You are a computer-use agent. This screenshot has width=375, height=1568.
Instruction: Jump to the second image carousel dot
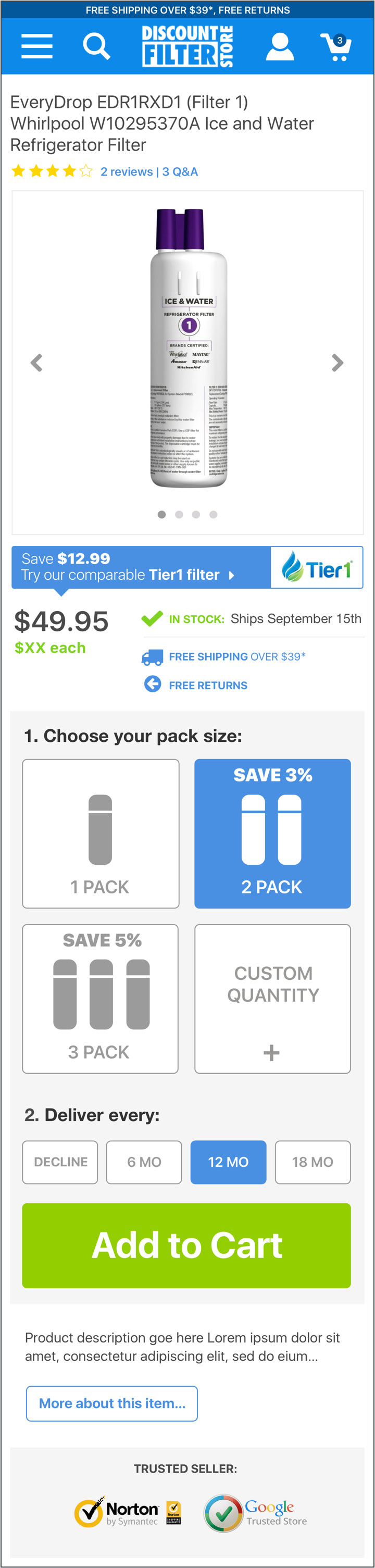(179, 514)
